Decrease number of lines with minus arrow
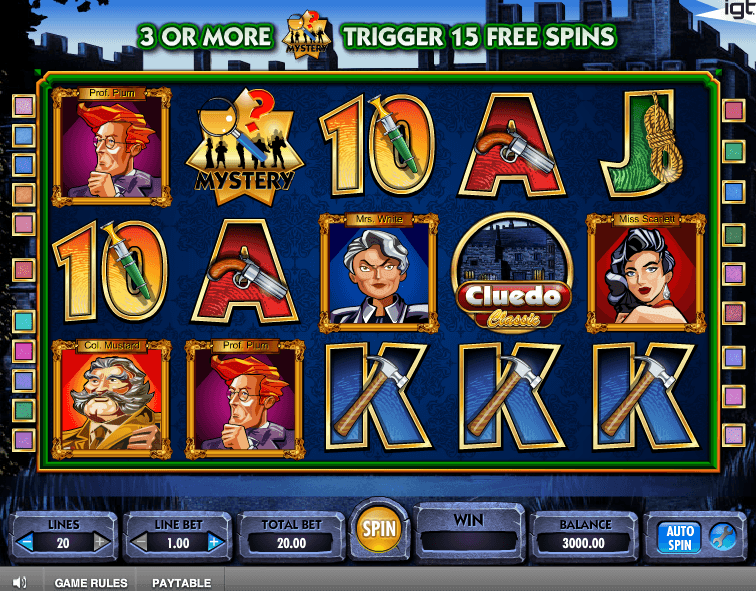This screenshot has width=756, height=591. coord(26,542)
